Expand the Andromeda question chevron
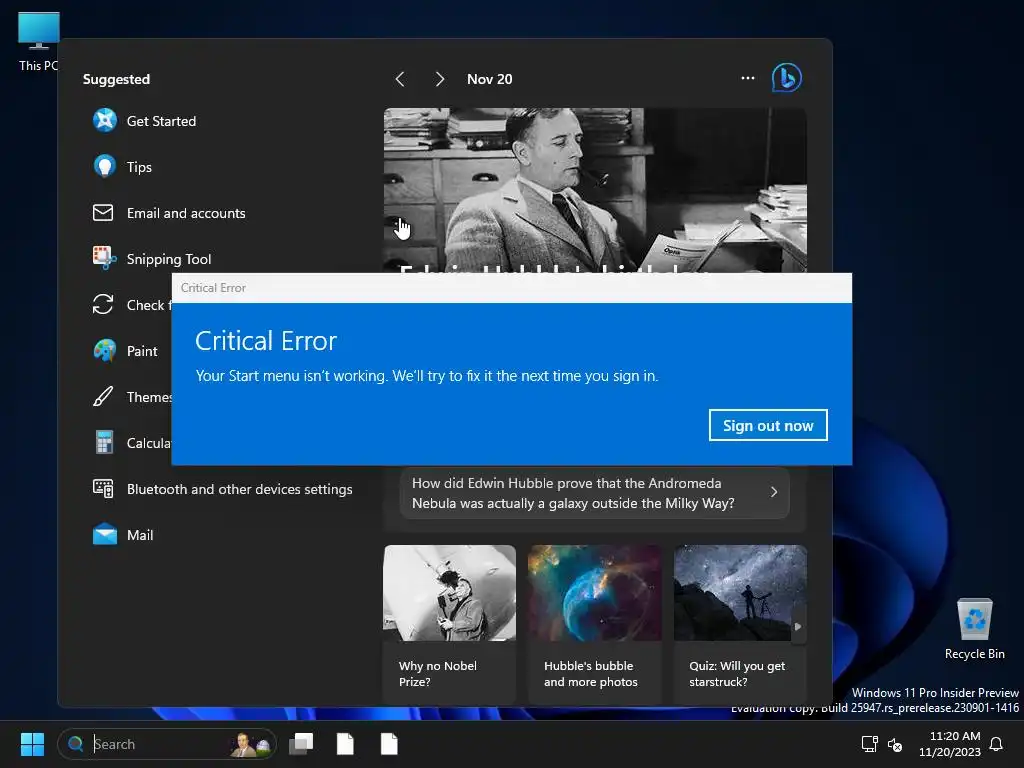 point(774,492)
